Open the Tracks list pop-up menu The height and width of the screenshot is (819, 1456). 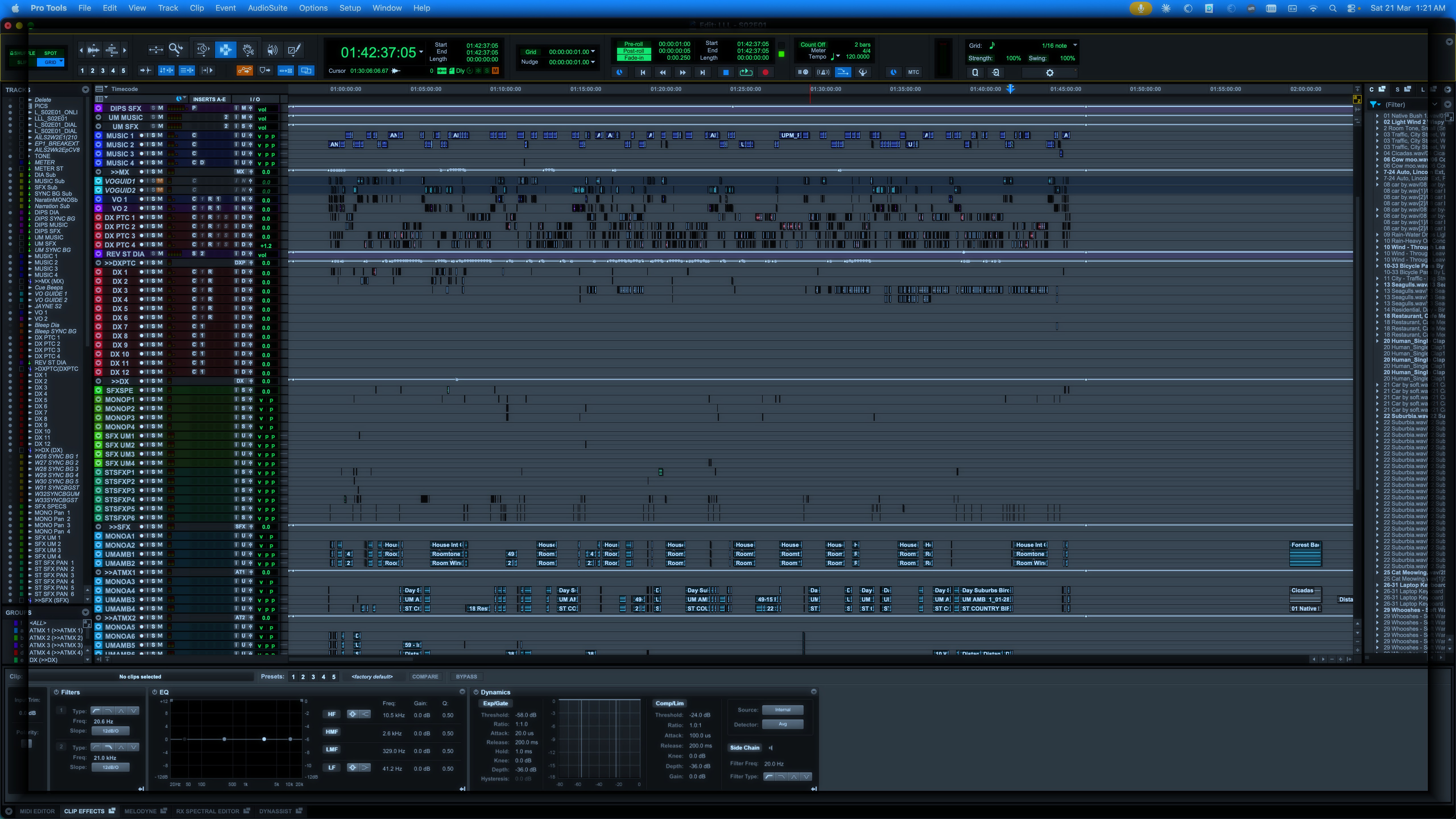[x=85, y=90]
